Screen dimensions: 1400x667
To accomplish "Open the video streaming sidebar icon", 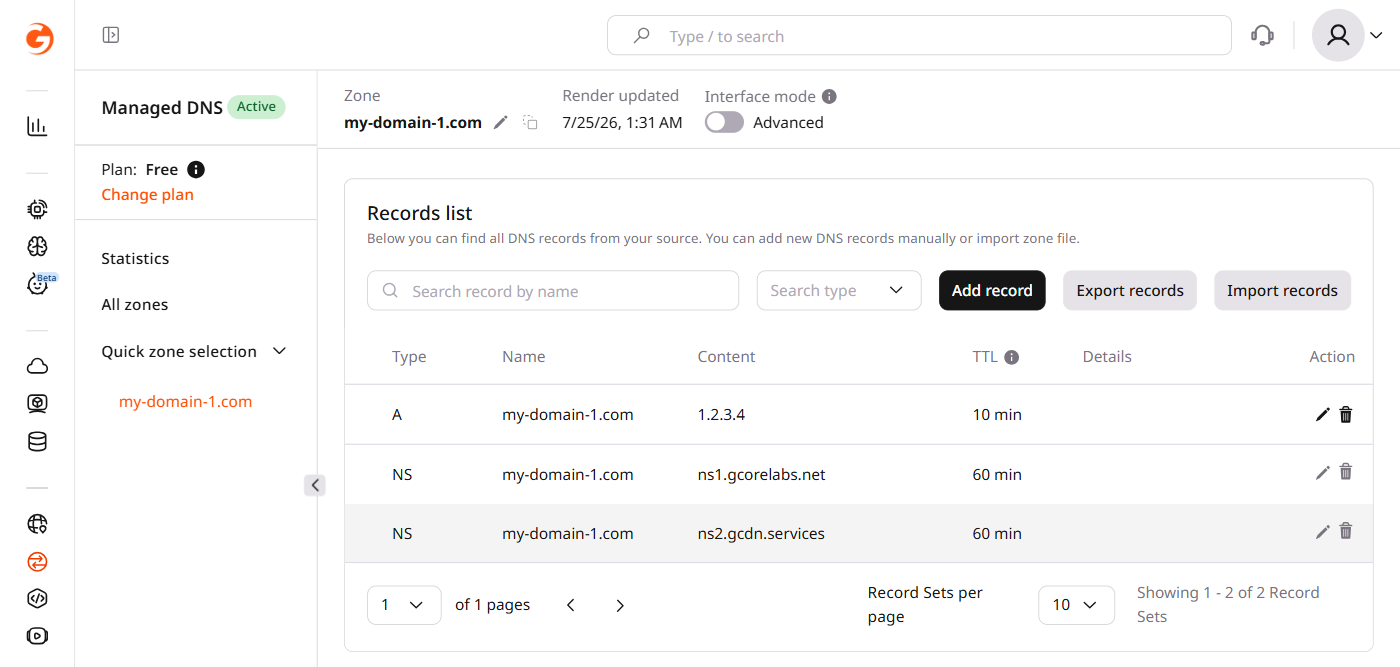I will tap(37, 636).
